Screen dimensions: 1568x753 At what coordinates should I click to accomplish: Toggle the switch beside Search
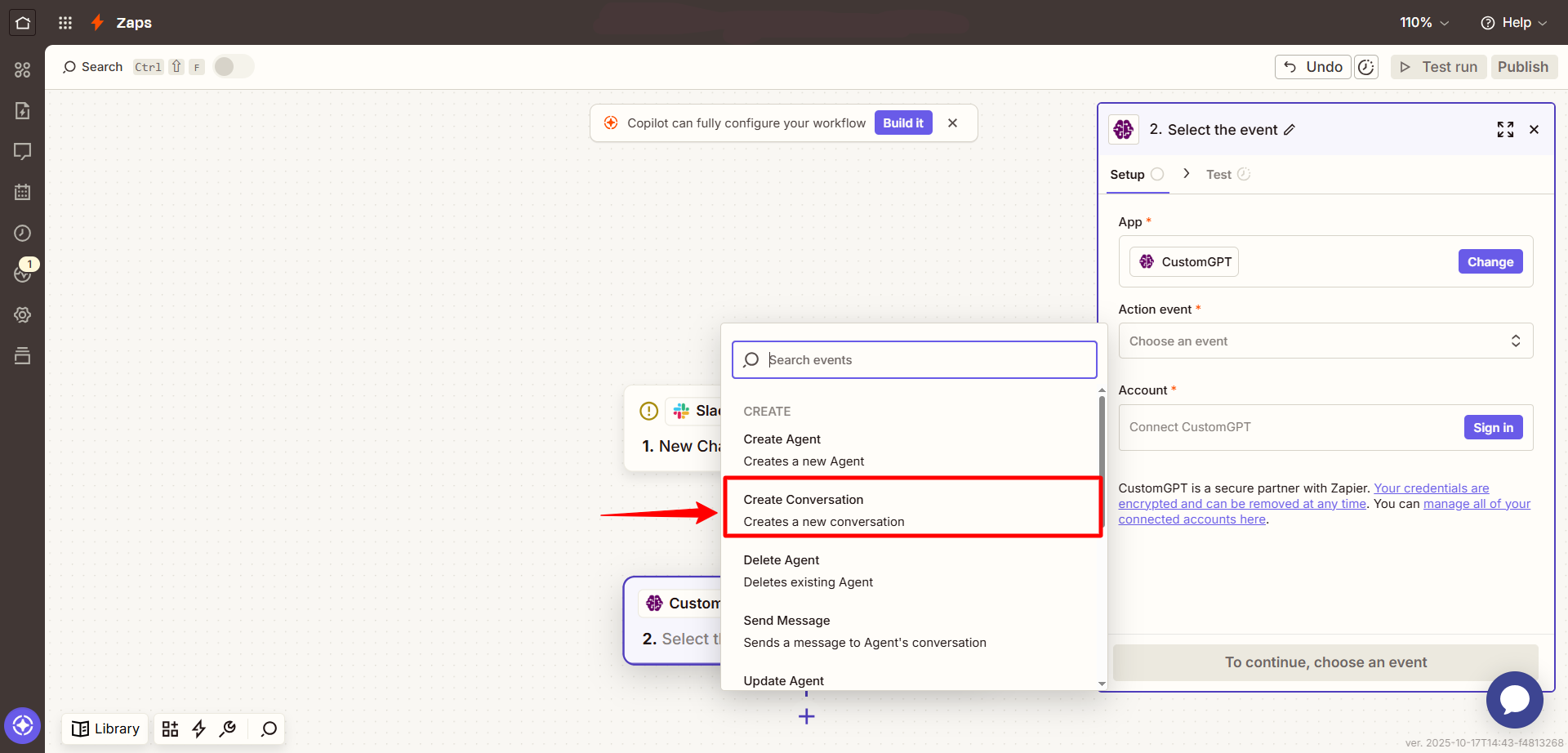(234, 66)
